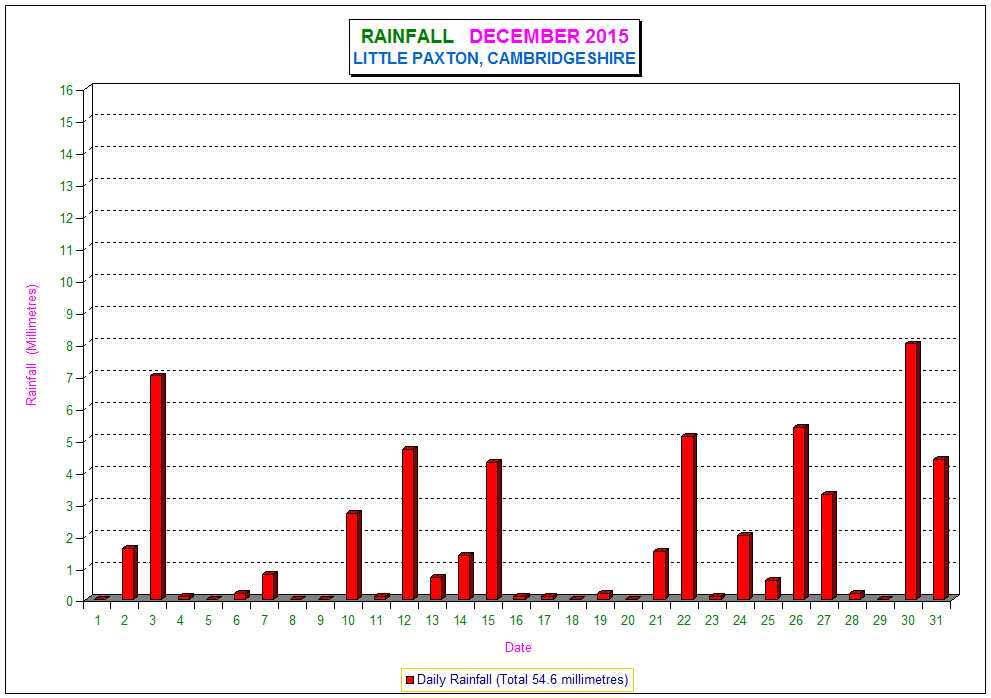Click the rainfall bar for date 21
Image resolution: width=991 pixels, height=698 pixels.
(x=660, y=575)
